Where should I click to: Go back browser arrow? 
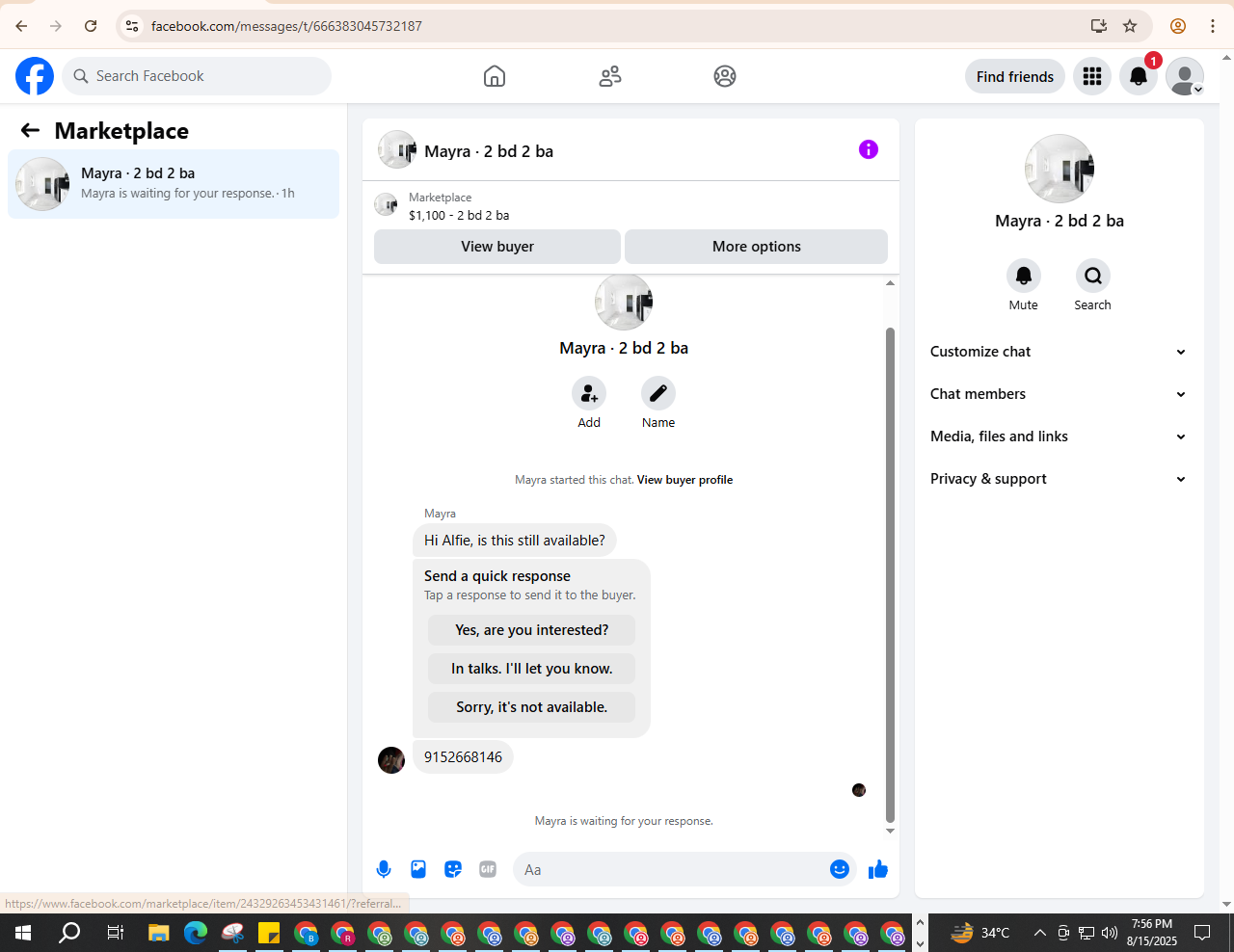pos(21,26)
